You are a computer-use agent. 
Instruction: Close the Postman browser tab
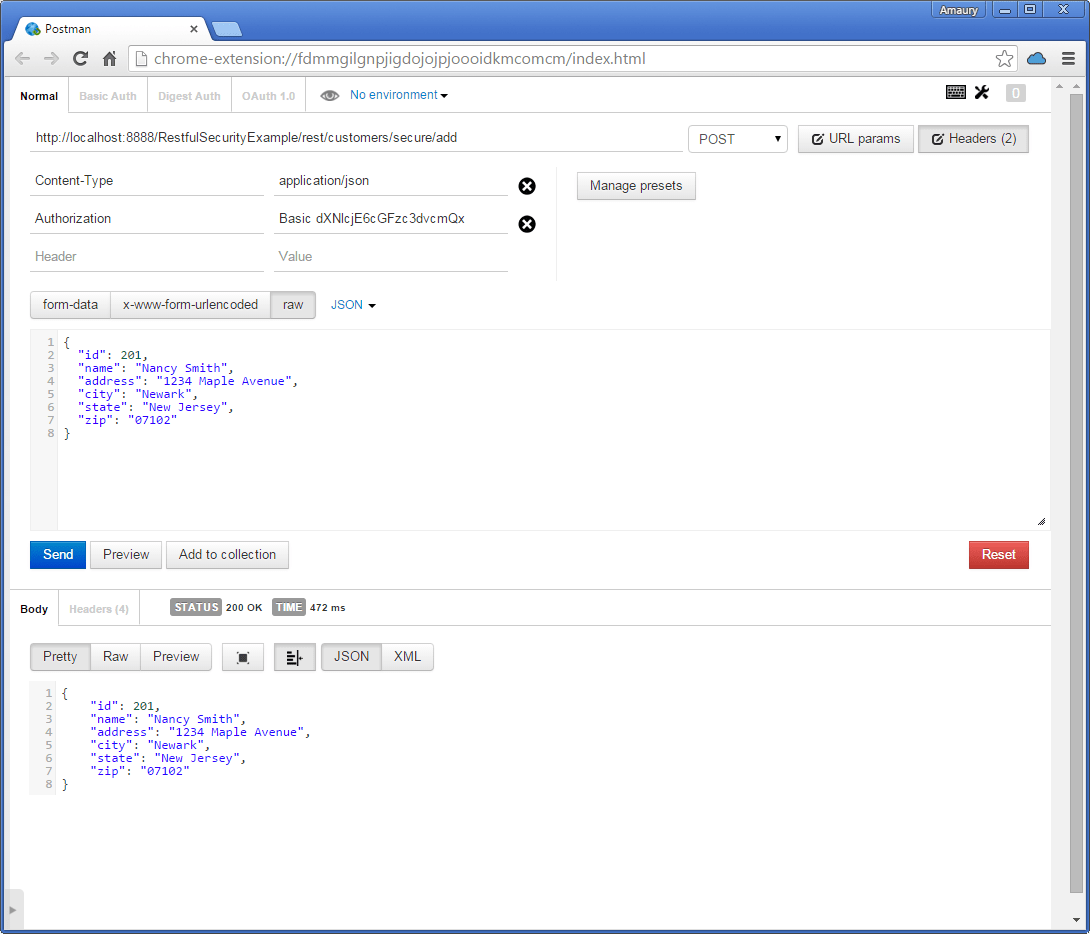pos(194,29)
